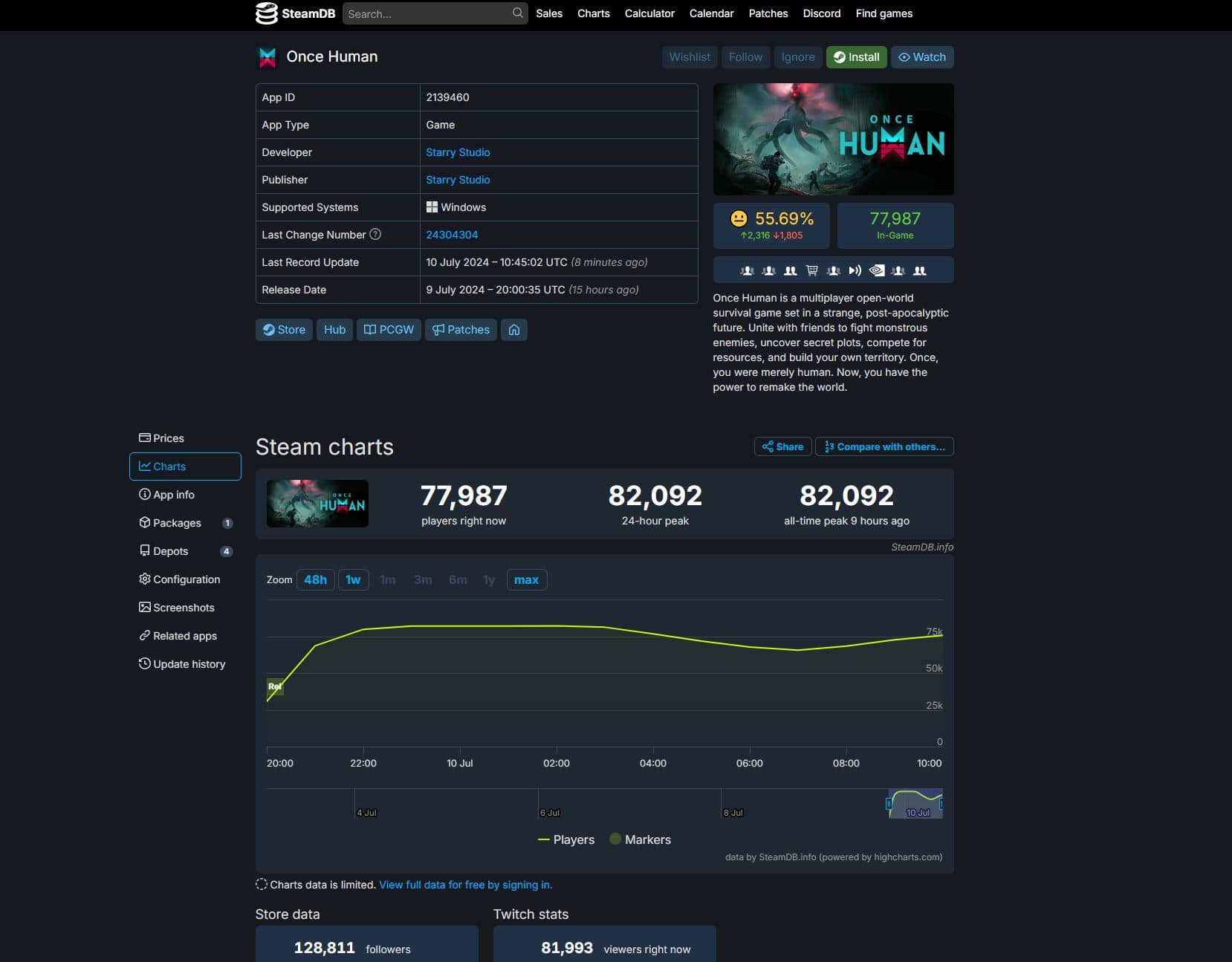Open the Configuration section
The width and height of the screenshot is (1232, 962).
pyautogui.click(x=186, y=579)
